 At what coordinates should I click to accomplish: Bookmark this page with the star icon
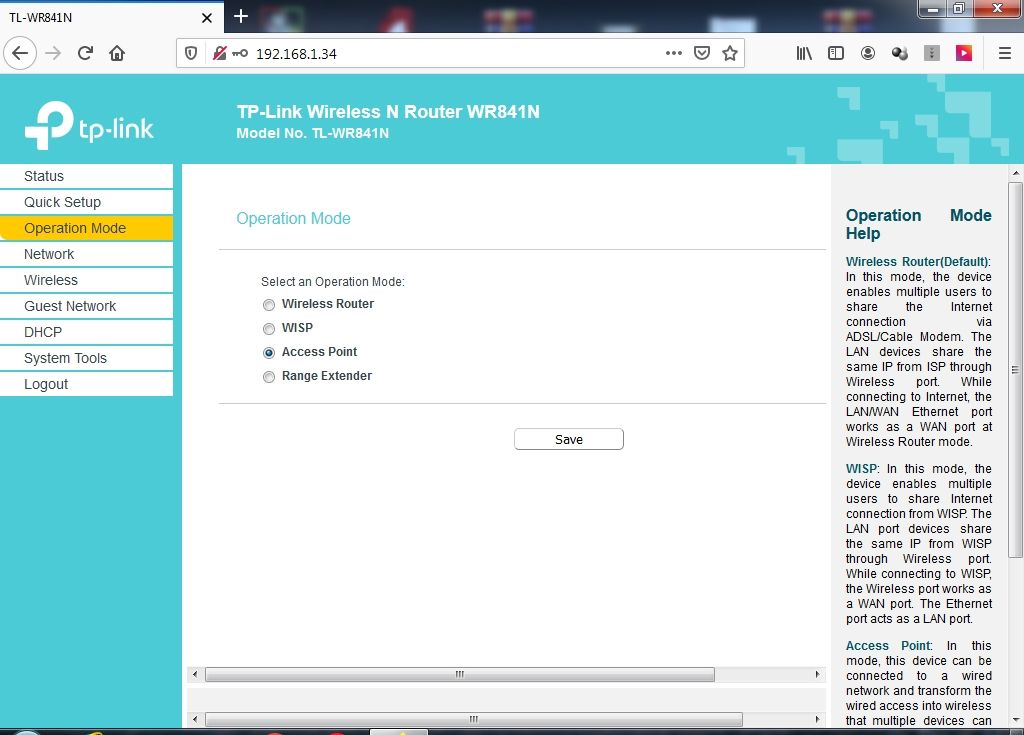coord(729,53)
